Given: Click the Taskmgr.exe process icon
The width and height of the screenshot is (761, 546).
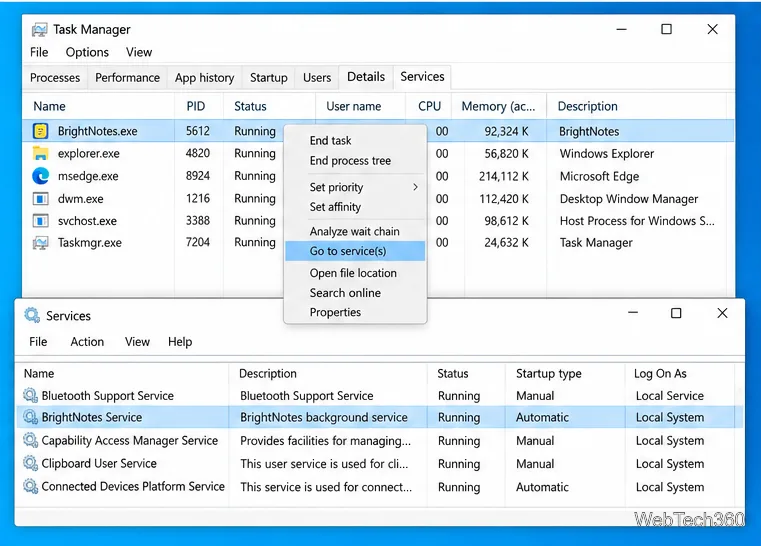Looking at the screenshot, I should click(x=40, y=243).
